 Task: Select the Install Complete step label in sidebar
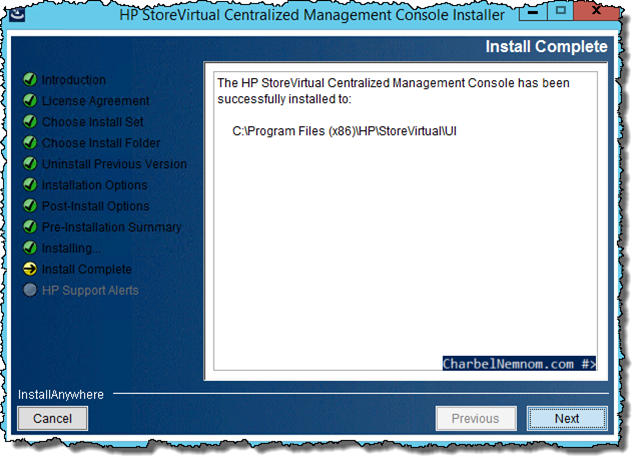point(87,269)
